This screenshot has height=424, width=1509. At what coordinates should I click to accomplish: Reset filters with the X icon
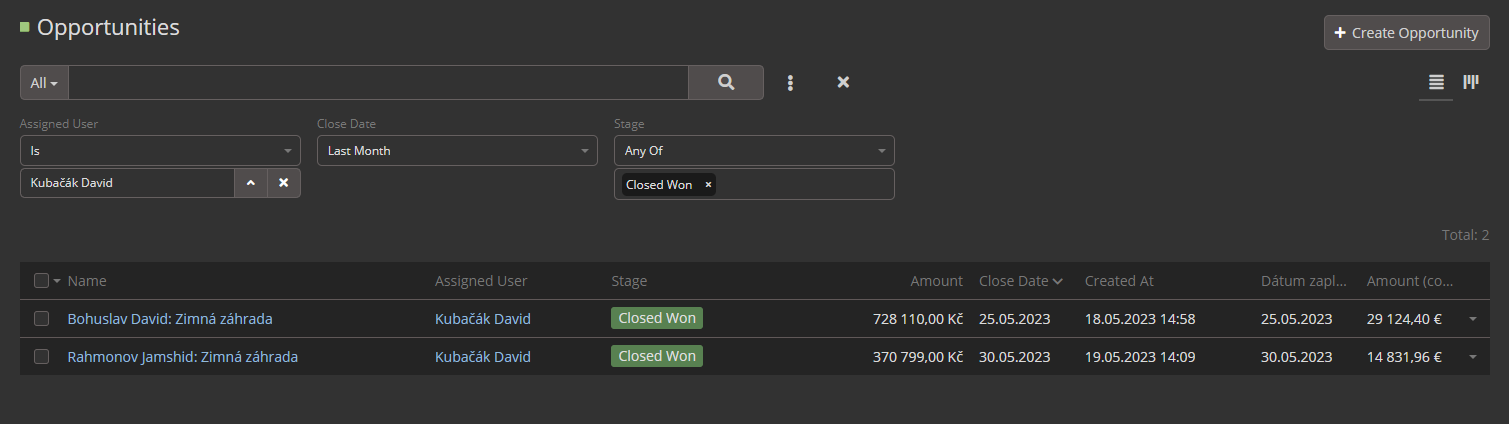pos(843,83)
